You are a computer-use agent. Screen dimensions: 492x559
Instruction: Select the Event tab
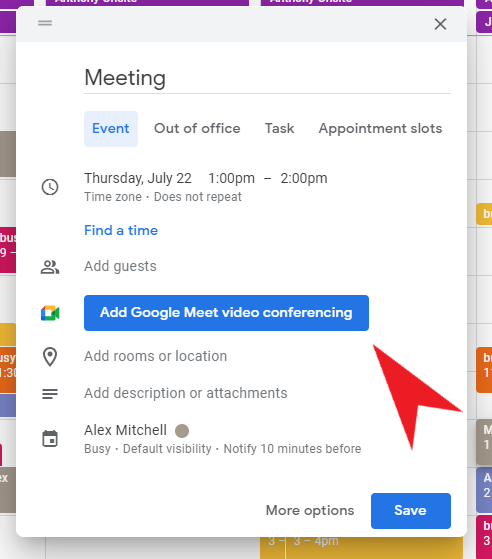pos(111,129)
